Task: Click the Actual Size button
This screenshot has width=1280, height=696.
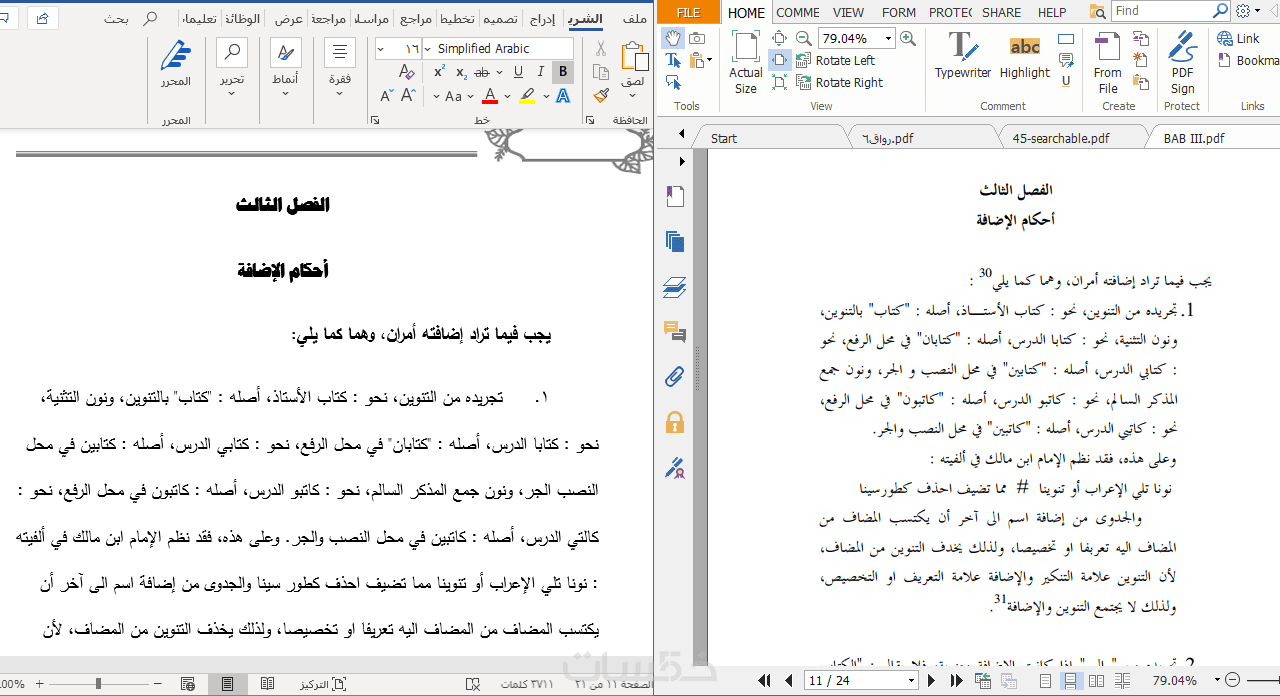Action: click(x=746, y=62)
